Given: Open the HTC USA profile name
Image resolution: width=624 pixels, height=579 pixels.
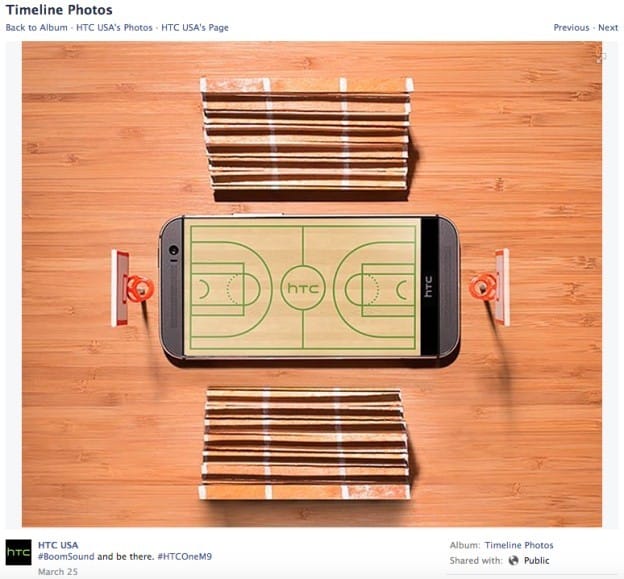Looking at the screenshot, I should point(58,545).
